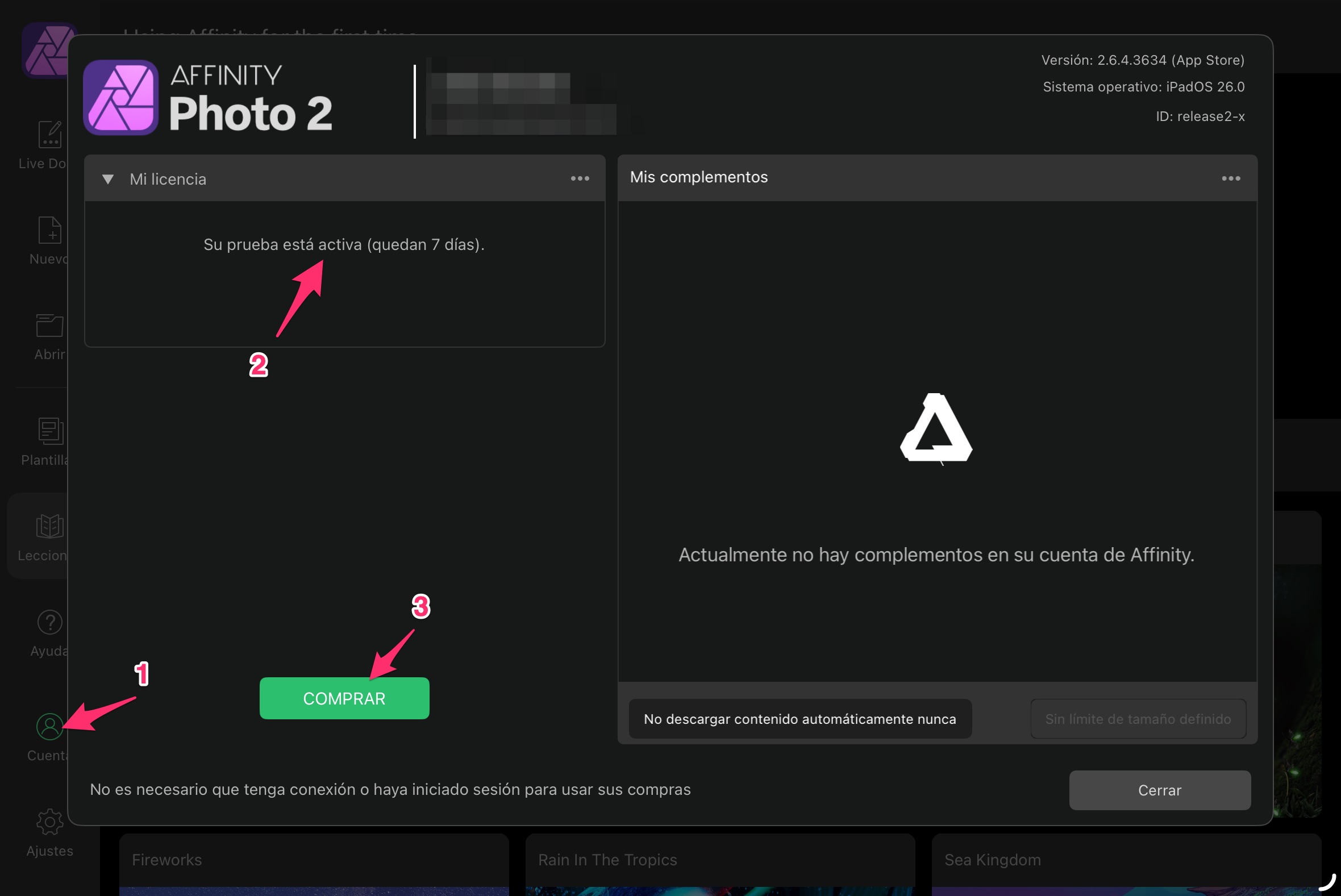The height and width of the screenshot is (896, 1341).
Task: Click the Affinity Photo 2 logo icon
Action: 120,98
